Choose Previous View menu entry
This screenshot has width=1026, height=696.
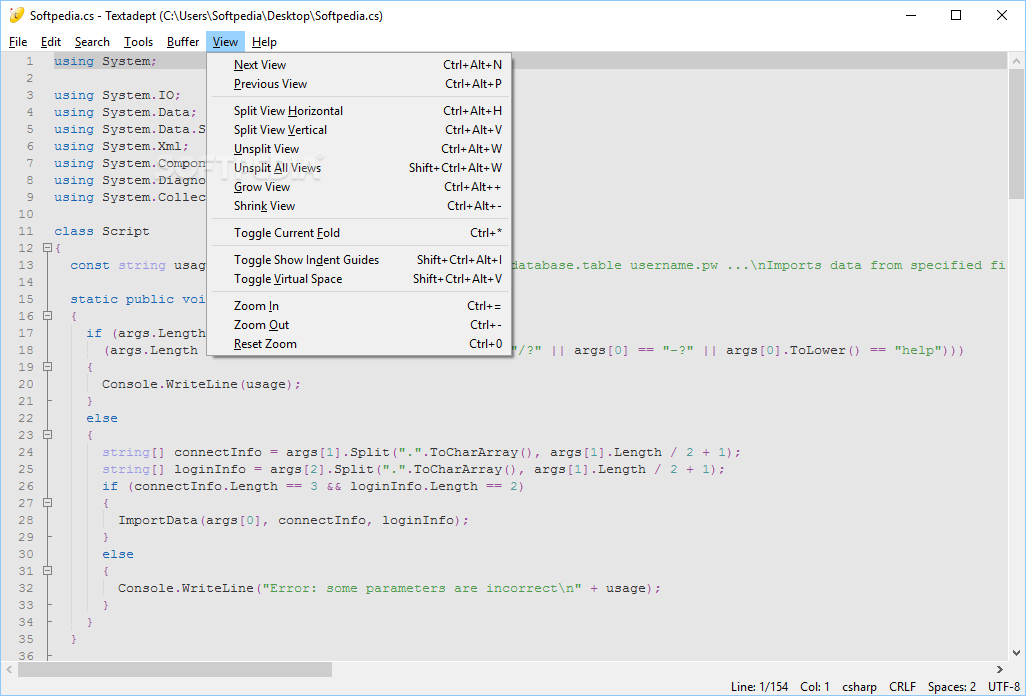(359, 84)
